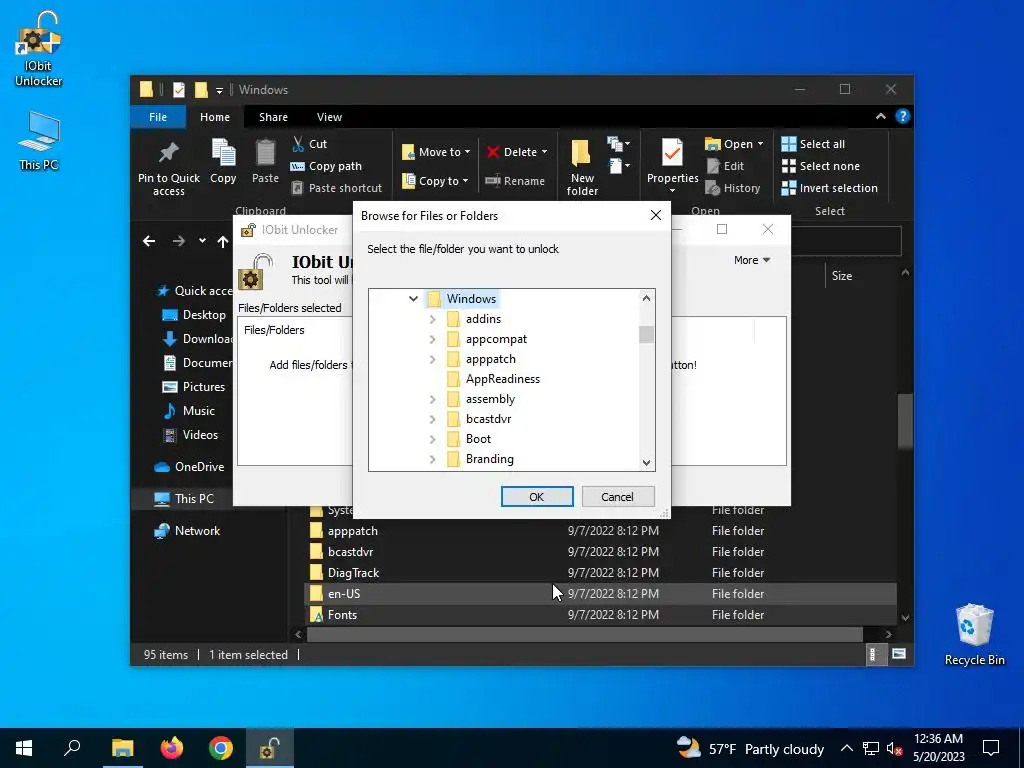The image size is (1024, 768).
Task: Click Invert selection in ribbon
Action: tap(829, 188)
